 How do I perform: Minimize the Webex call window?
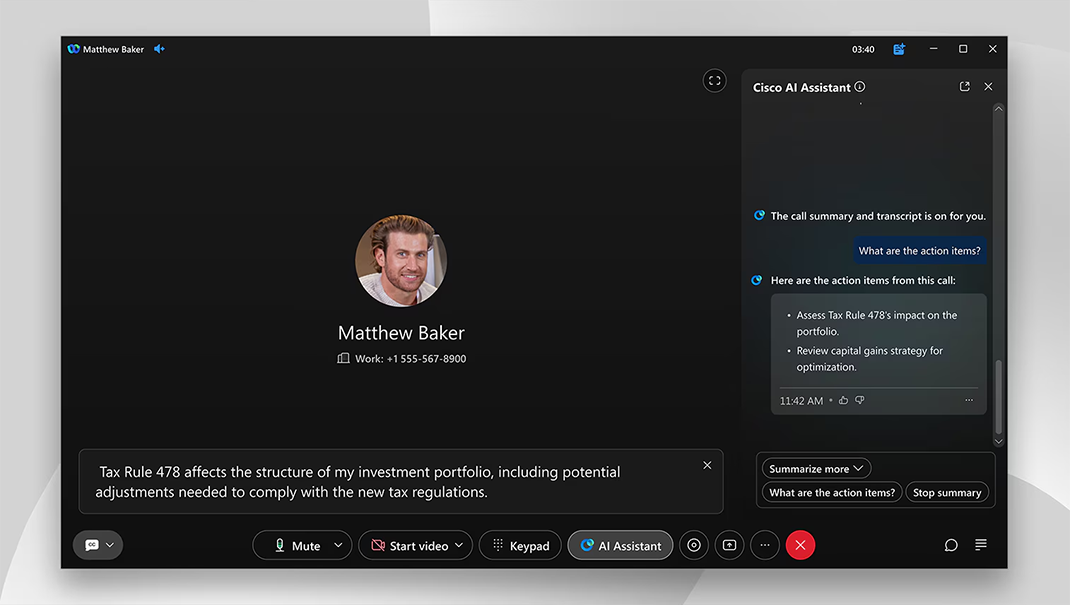tap(934, 49)
